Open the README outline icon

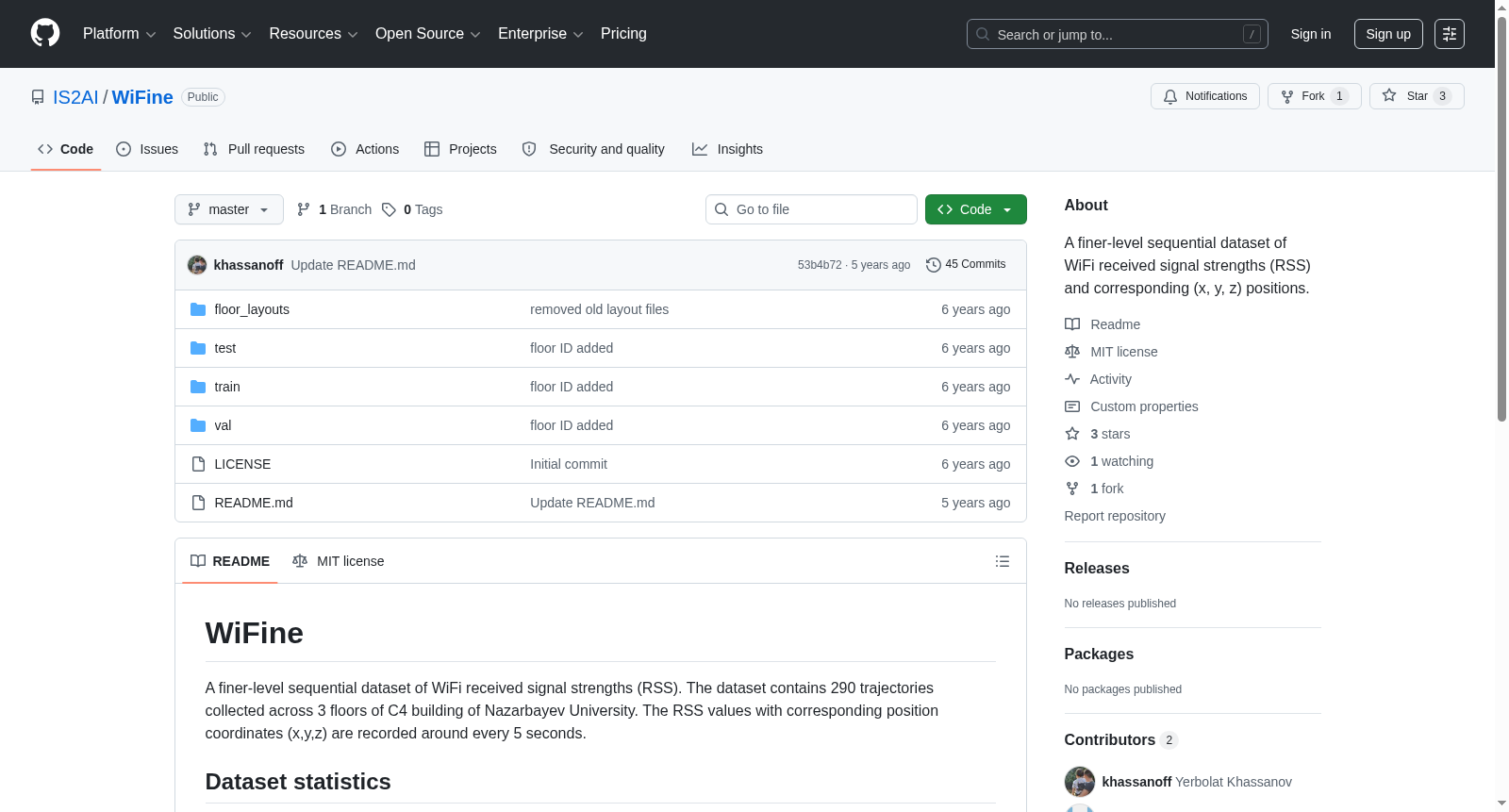pos(1003,561)
